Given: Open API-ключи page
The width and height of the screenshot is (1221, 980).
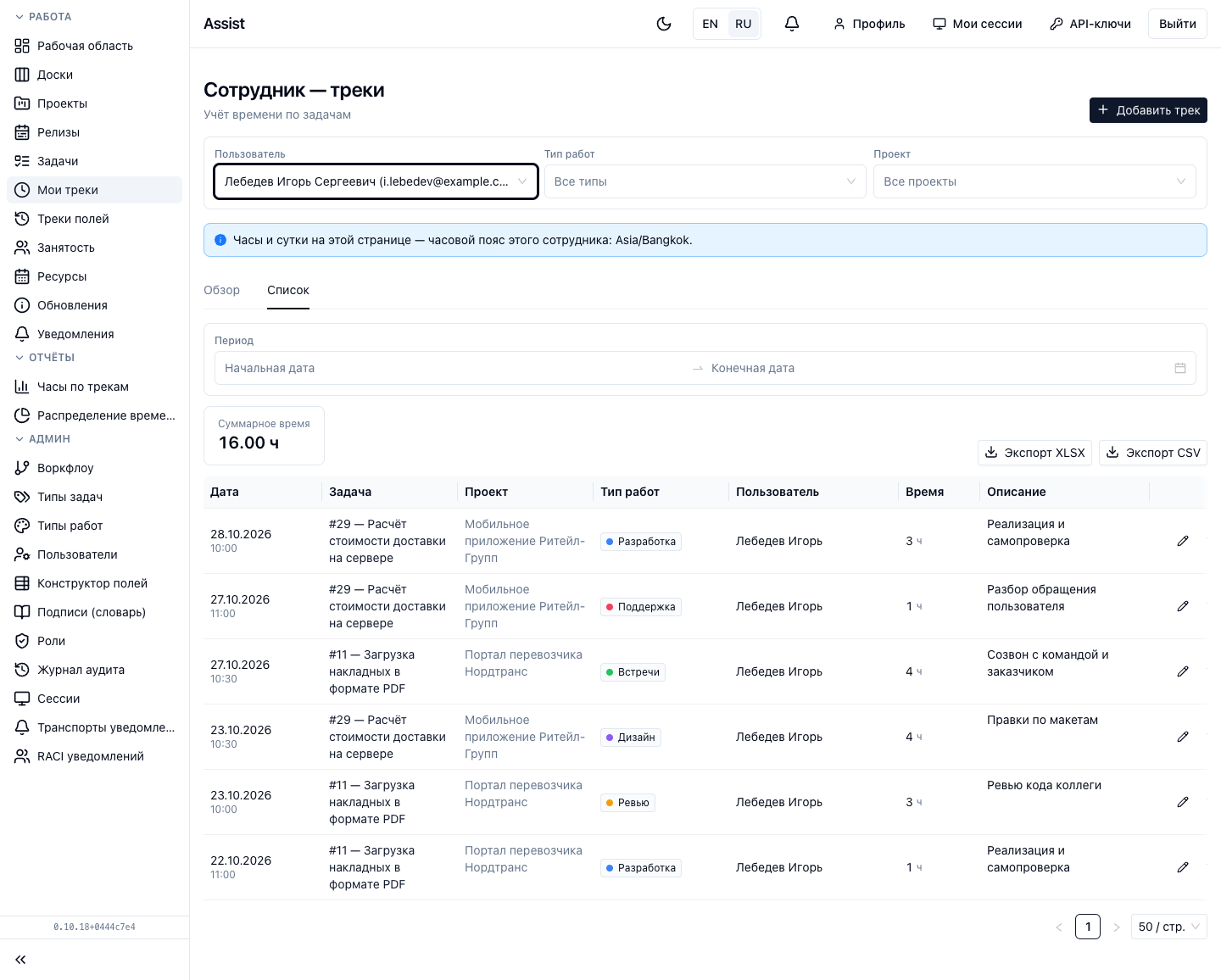Looking at the screenshot, I should (1090, 24).
